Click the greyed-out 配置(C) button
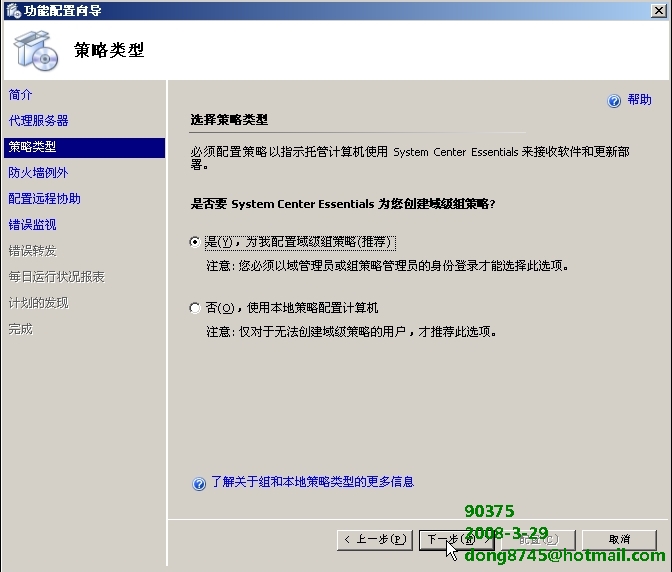The width and height of the screenshot is (672, 572). [x=538, y=539]
